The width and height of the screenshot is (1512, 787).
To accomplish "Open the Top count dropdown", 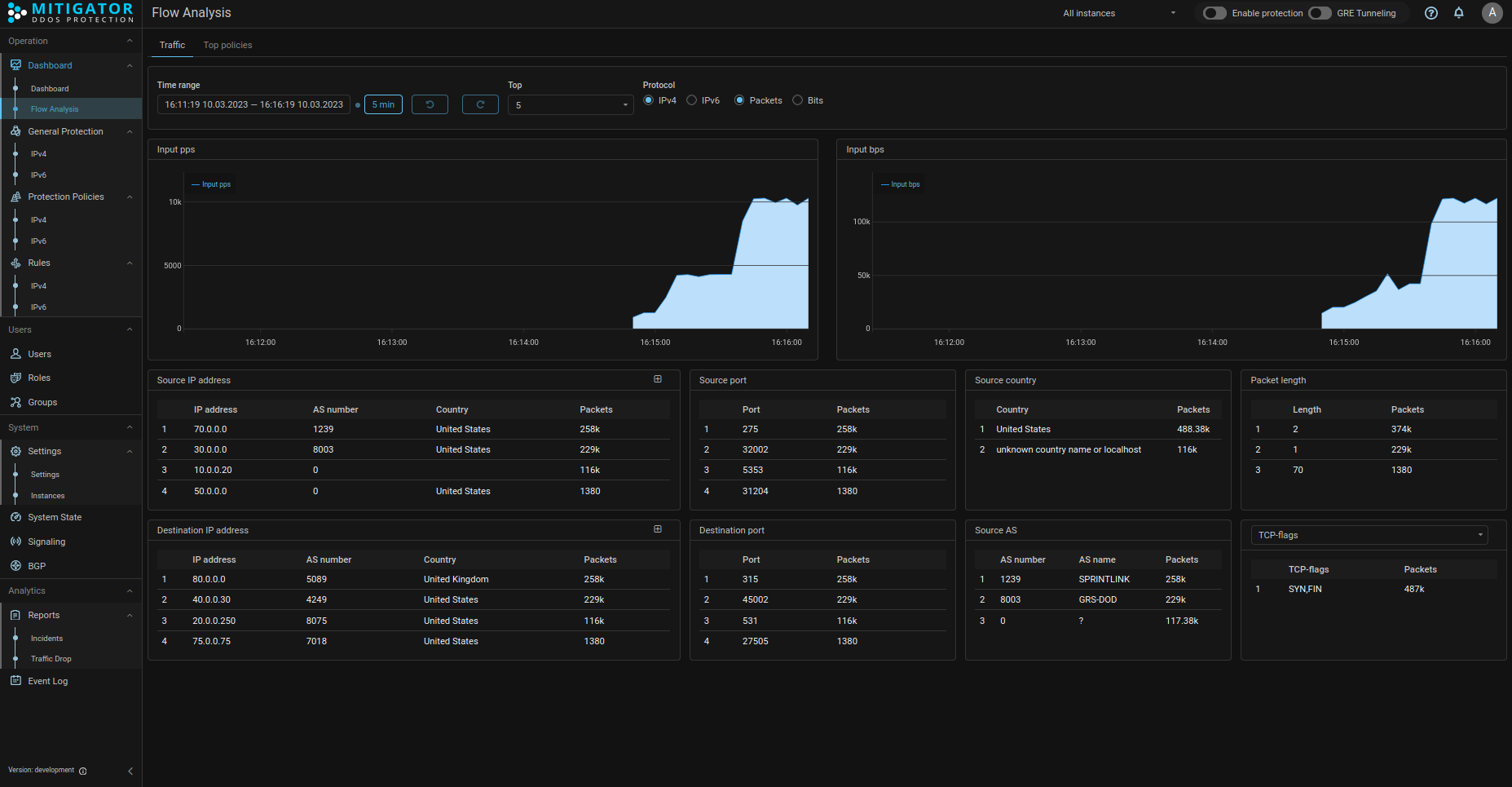I will coord(571,105).
